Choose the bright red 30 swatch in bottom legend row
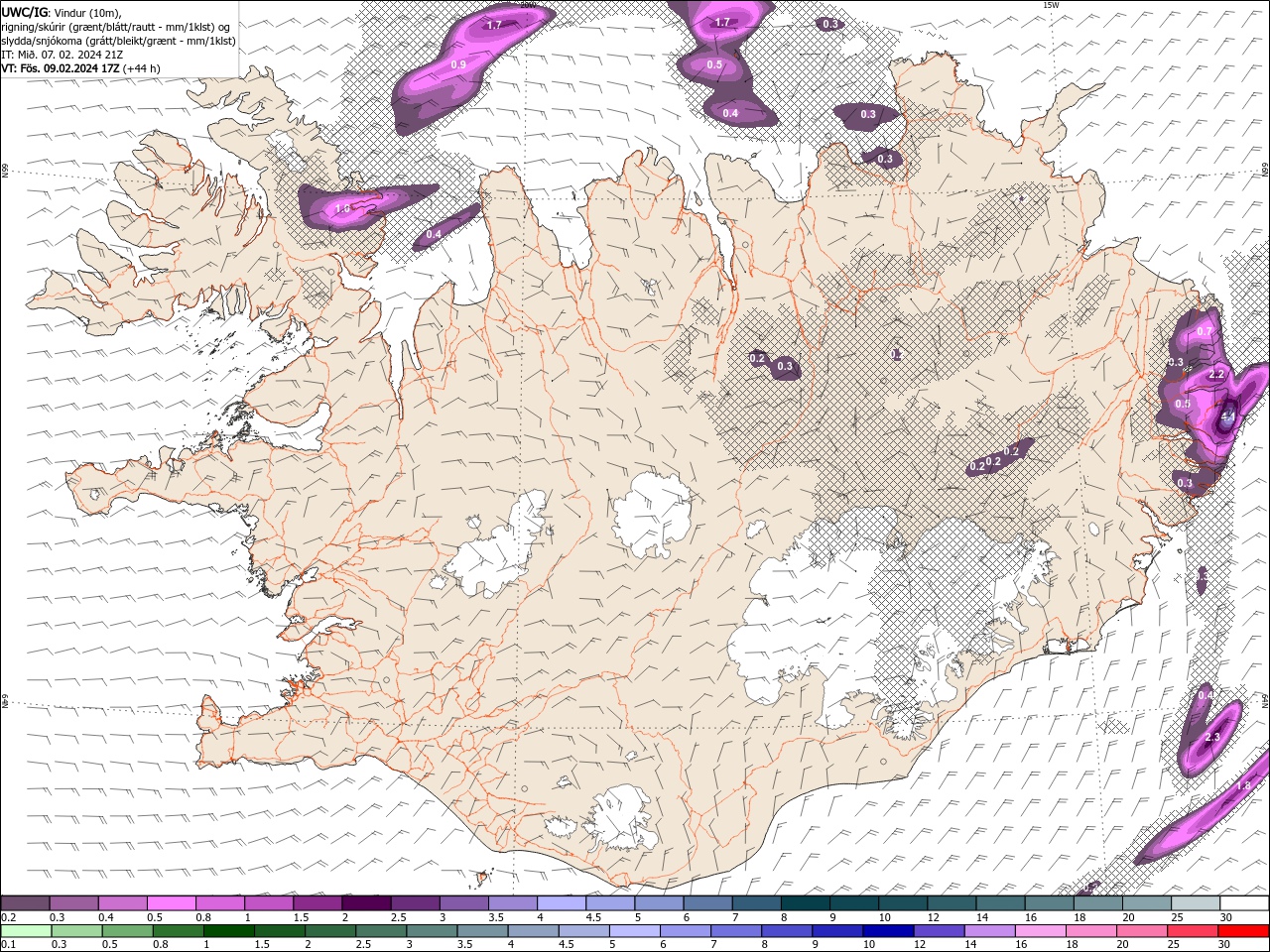This screenshot has height=952, width=1270. 1242,930
